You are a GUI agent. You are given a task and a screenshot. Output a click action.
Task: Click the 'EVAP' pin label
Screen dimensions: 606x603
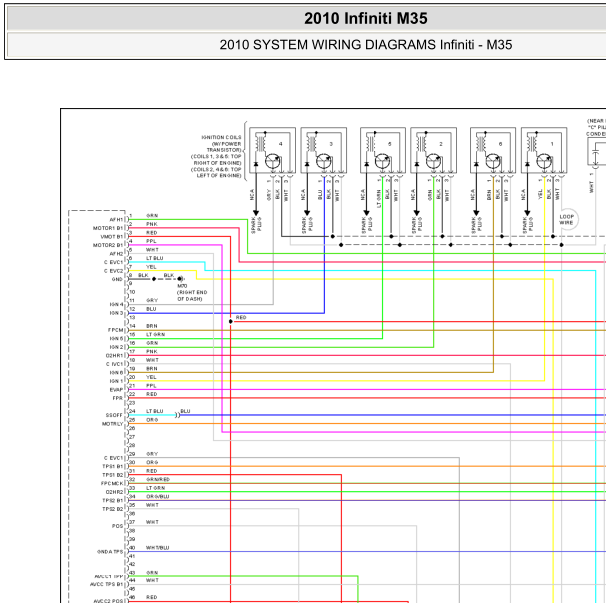pos(116,390)
